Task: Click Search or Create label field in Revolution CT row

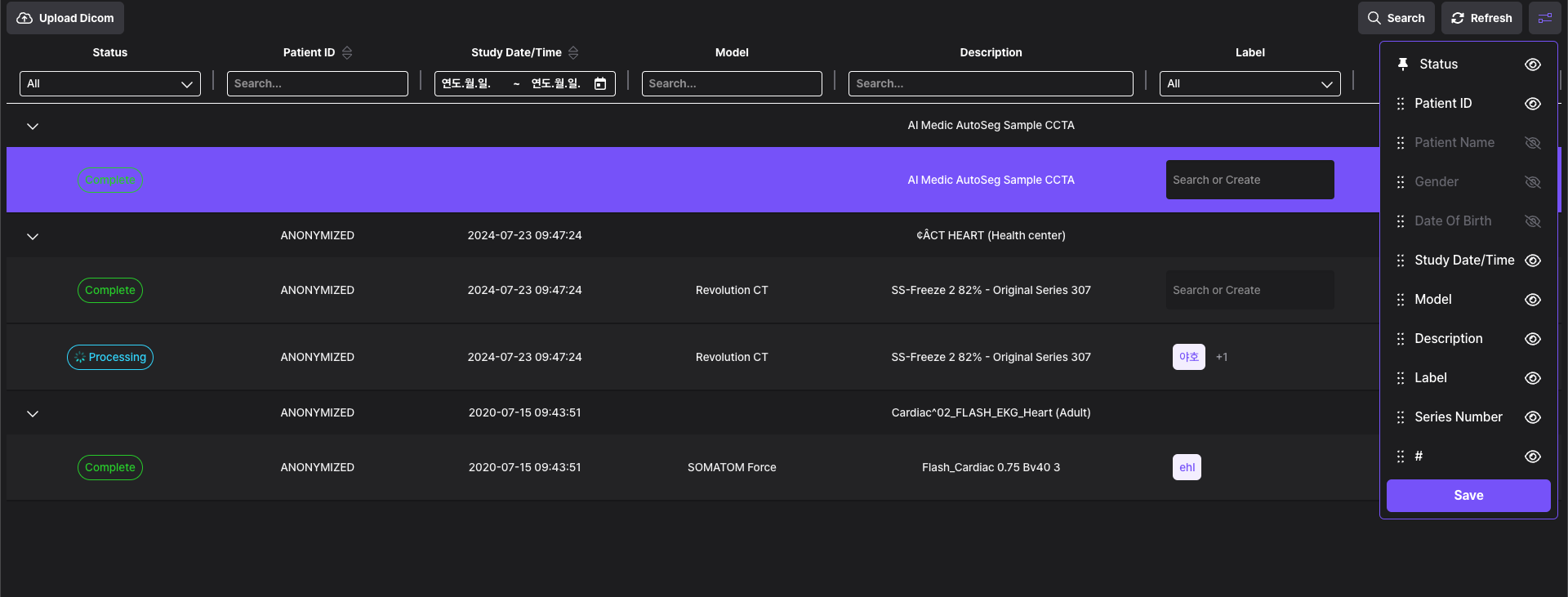Action: [1249, 290]
